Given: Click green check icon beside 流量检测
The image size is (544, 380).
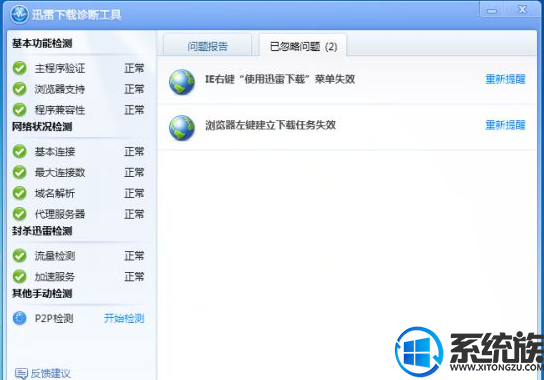Looking at the screenshot, I should pos(20,256).
